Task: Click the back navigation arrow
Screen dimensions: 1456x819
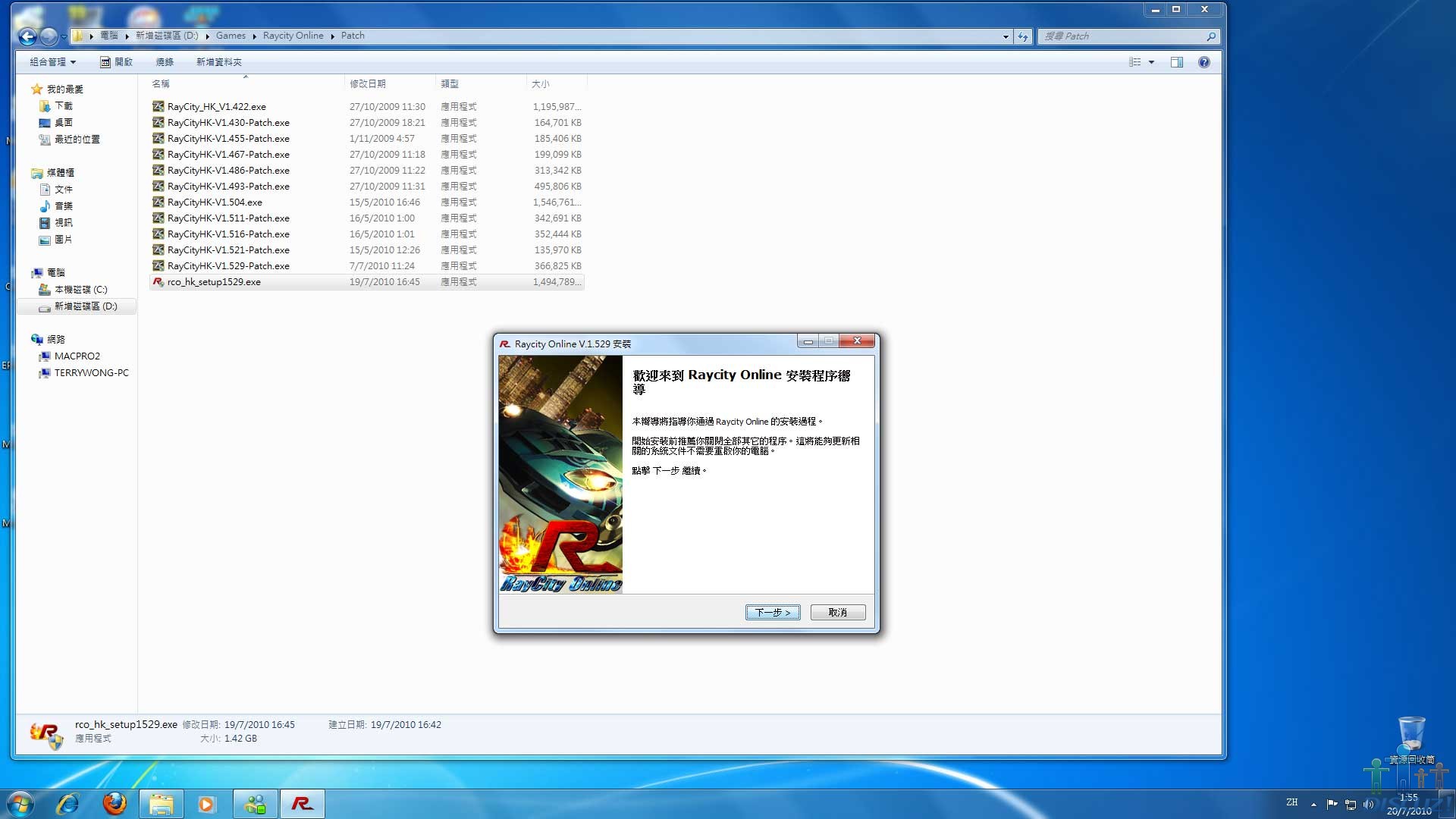Action: (27, 36)
